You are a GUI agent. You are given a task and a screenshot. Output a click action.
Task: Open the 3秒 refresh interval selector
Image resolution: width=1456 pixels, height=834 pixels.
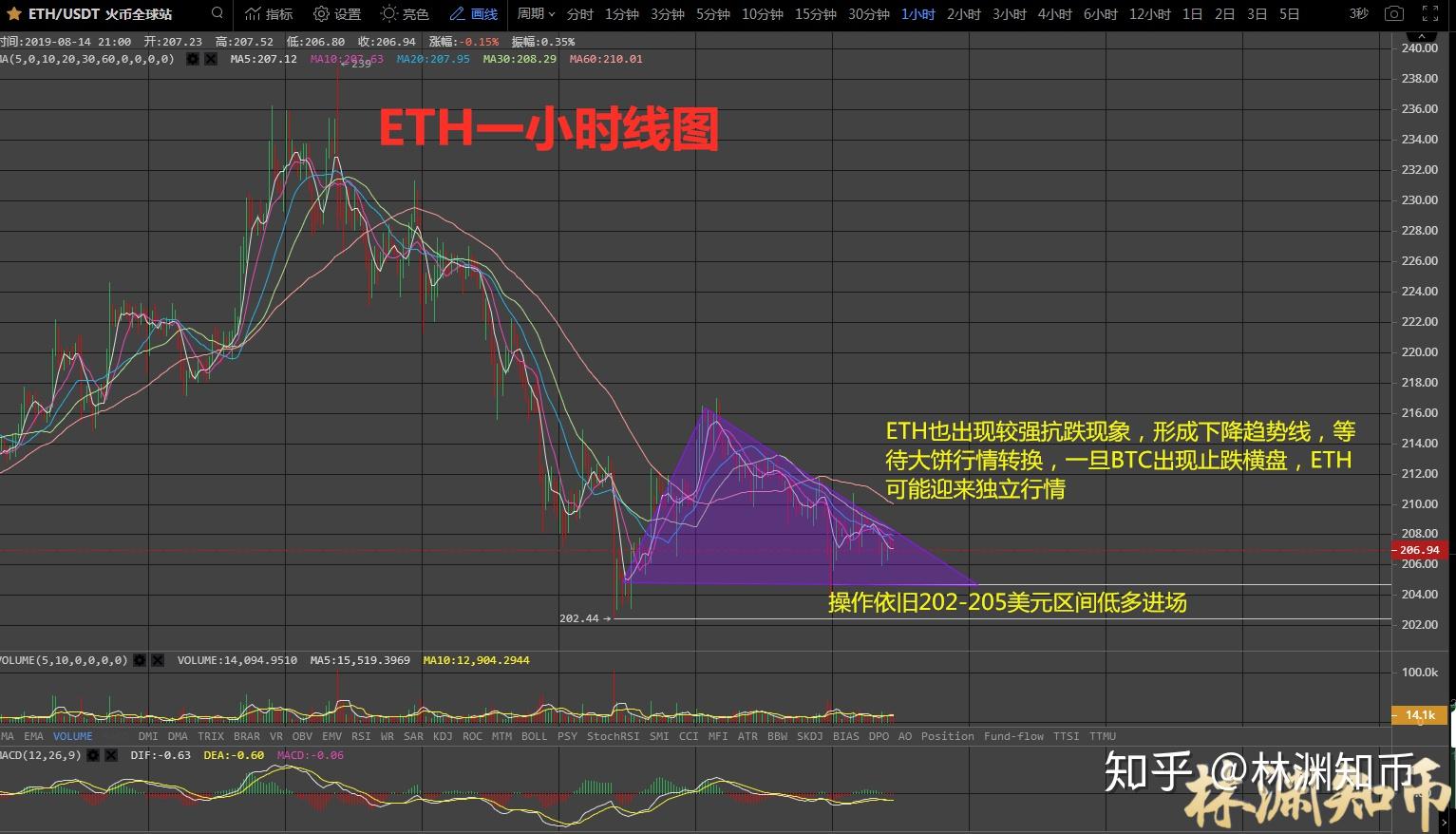point(1359,14)
